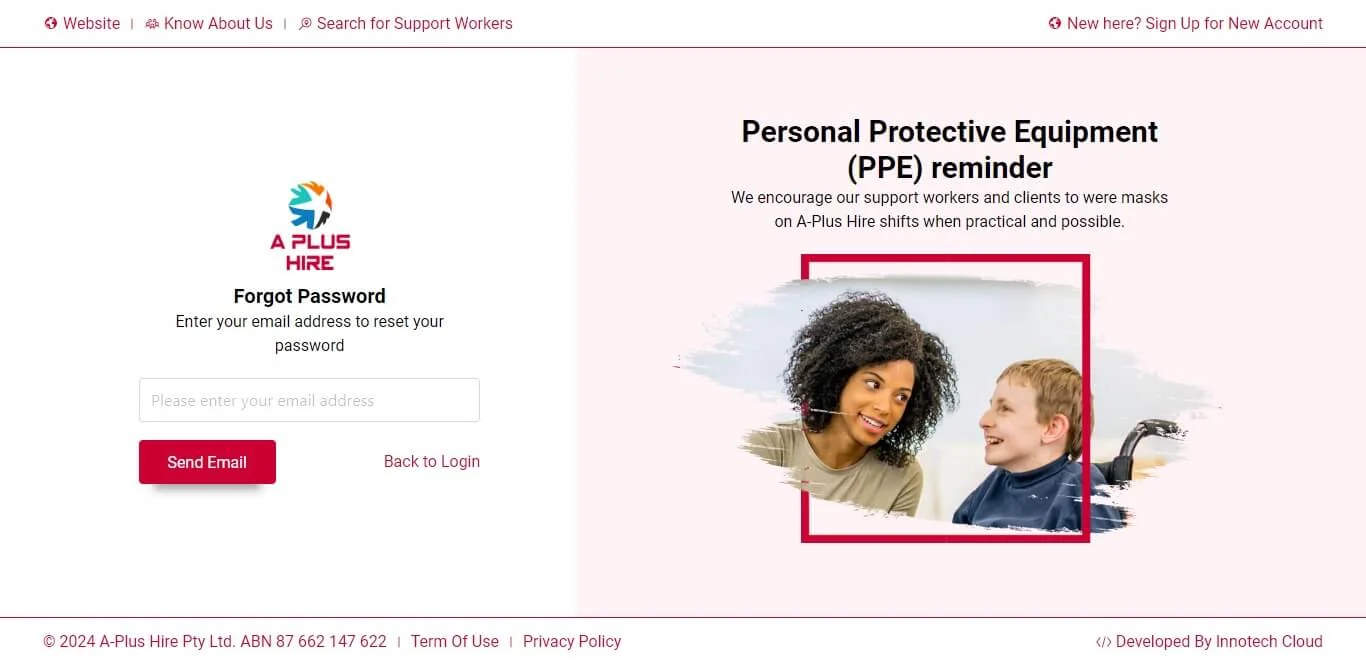Click the Forgot Password heading
The height and width of the screenshot is (665, 1366).
[x=309, y=296]
